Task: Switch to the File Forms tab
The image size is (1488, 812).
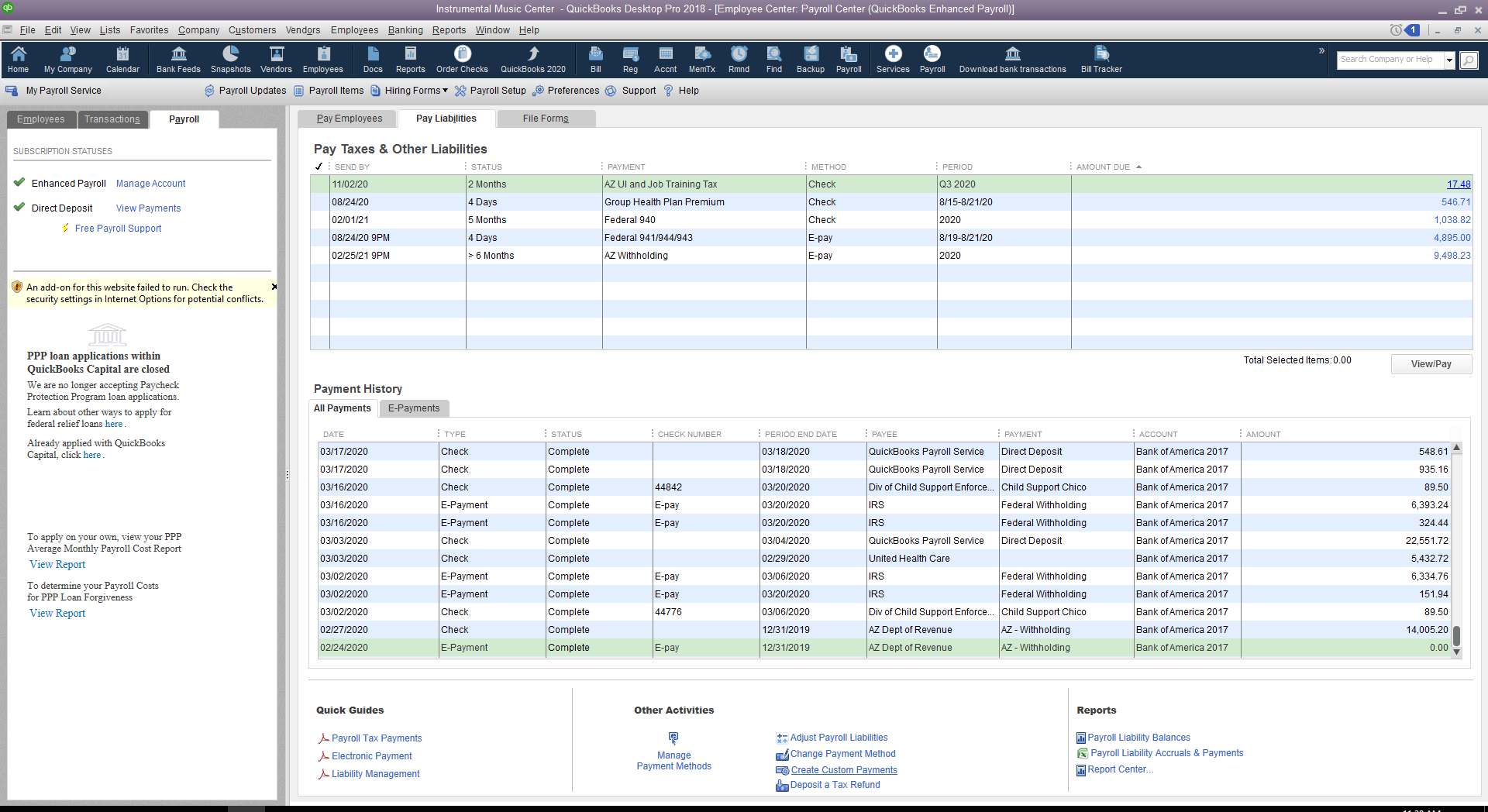Action: (546, 119)
